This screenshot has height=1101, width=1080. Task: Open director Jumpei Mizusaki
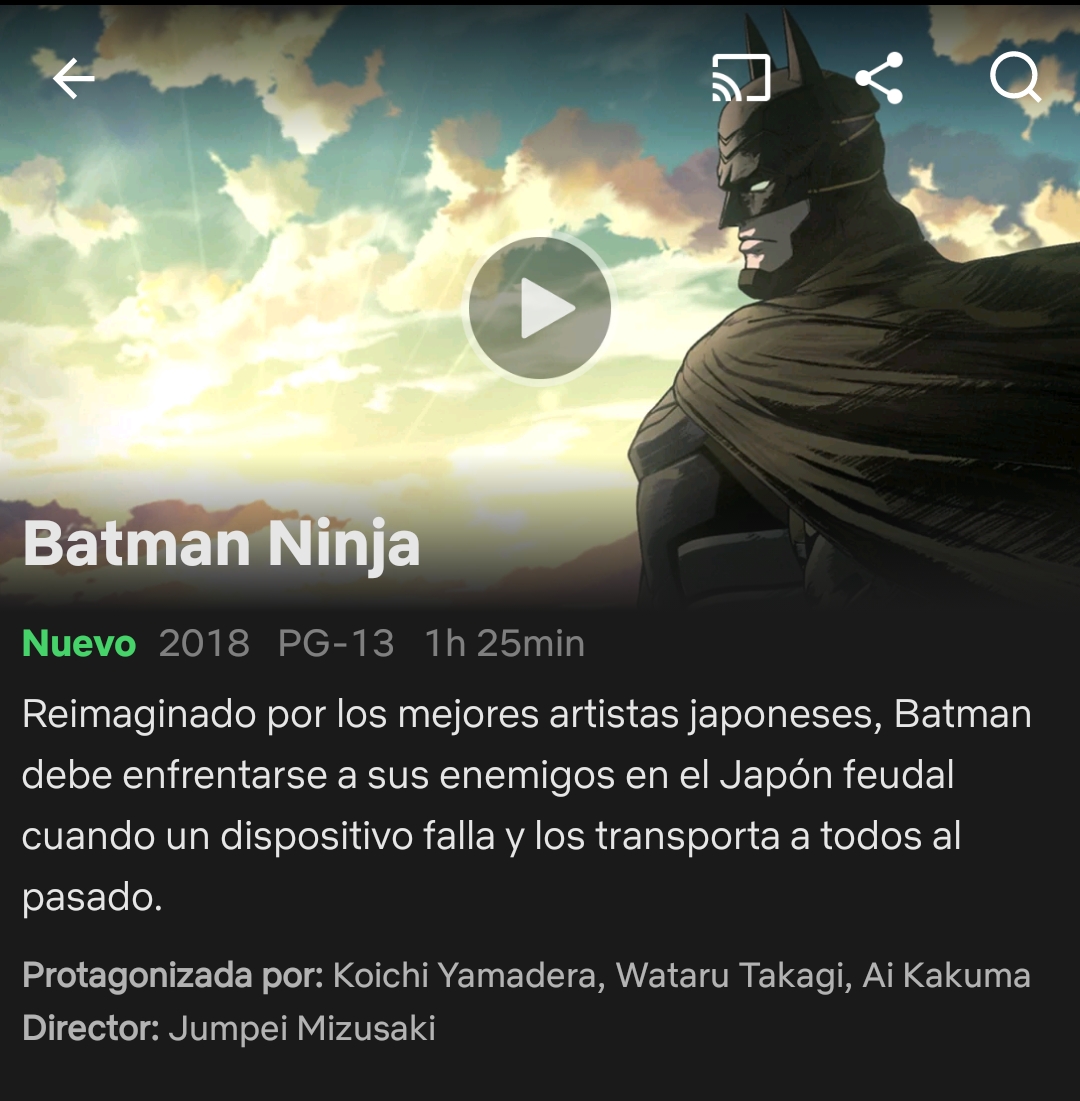pyautogui.click(x=302, y=1029)
